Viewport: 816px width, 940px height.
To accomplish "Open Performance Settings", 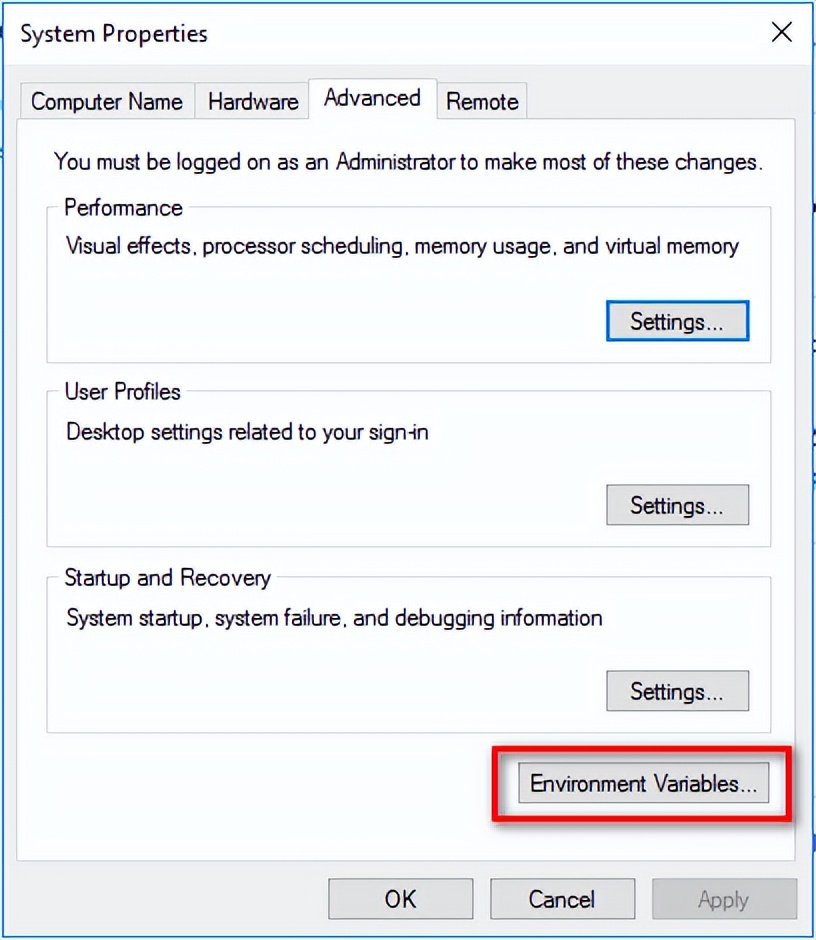I will (x=677, y=321).
